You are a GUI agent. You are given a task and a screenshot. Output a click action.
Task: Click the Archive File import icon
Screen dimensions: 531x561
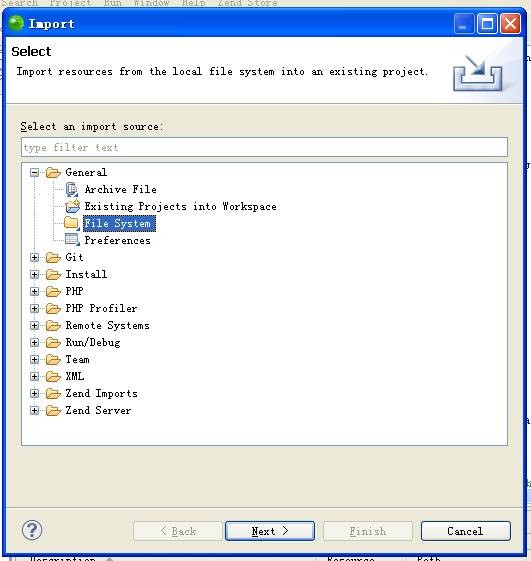tap(72, 189)
